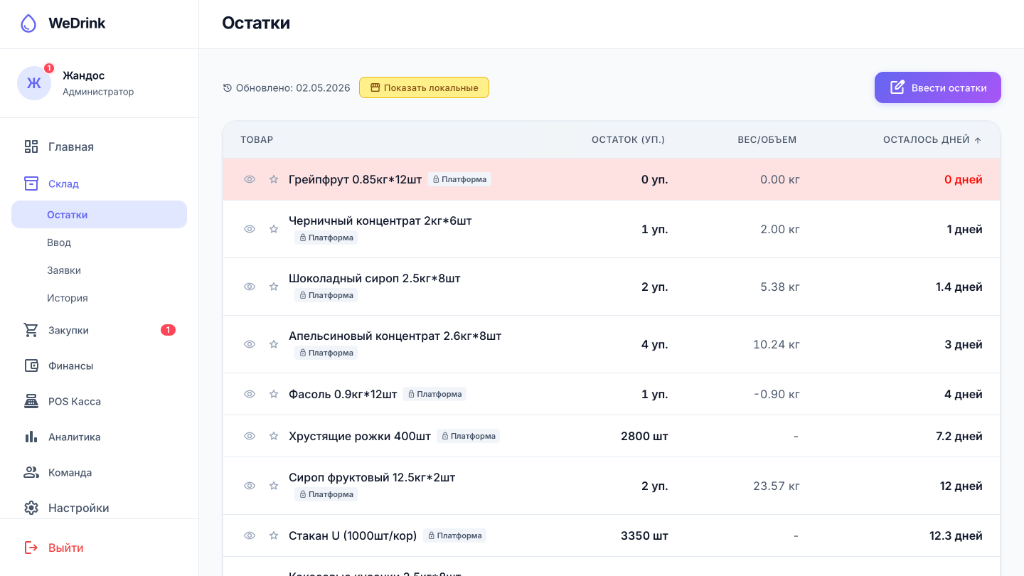
Task: Toggle visibility of Сироп фруктовый row
Action: [x=249, y=486]
